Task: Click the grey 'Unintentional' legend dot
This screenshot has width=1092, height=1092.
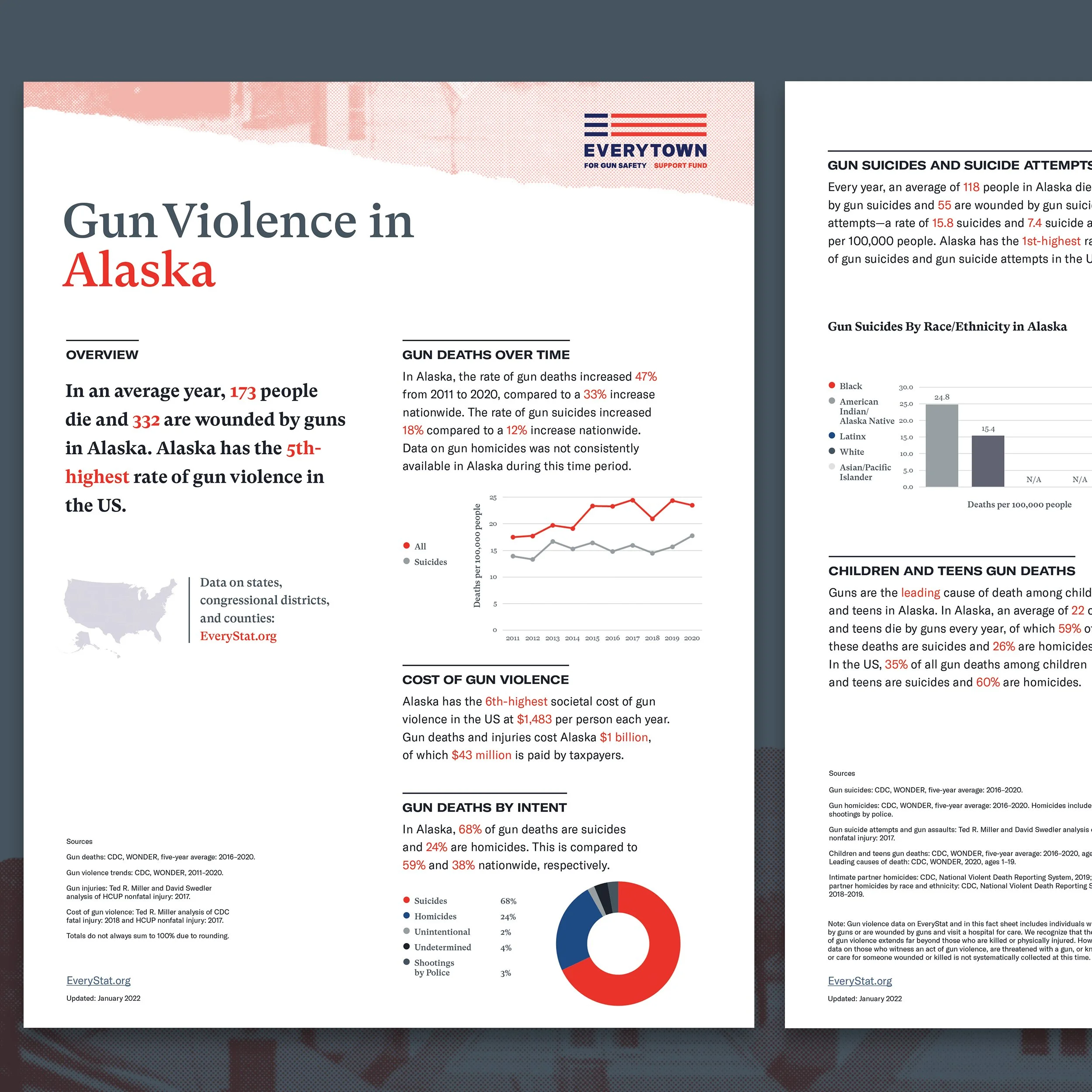Action: point(406,931)
